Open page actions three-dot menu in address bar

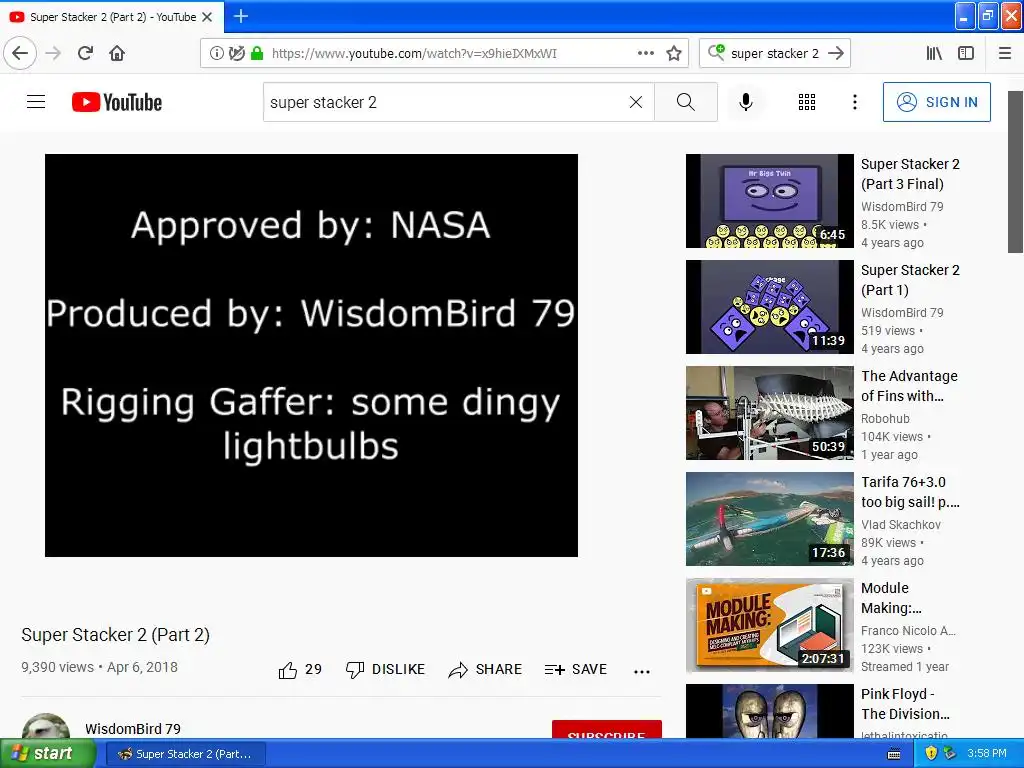pyautogui.click(x=645, y=53)
